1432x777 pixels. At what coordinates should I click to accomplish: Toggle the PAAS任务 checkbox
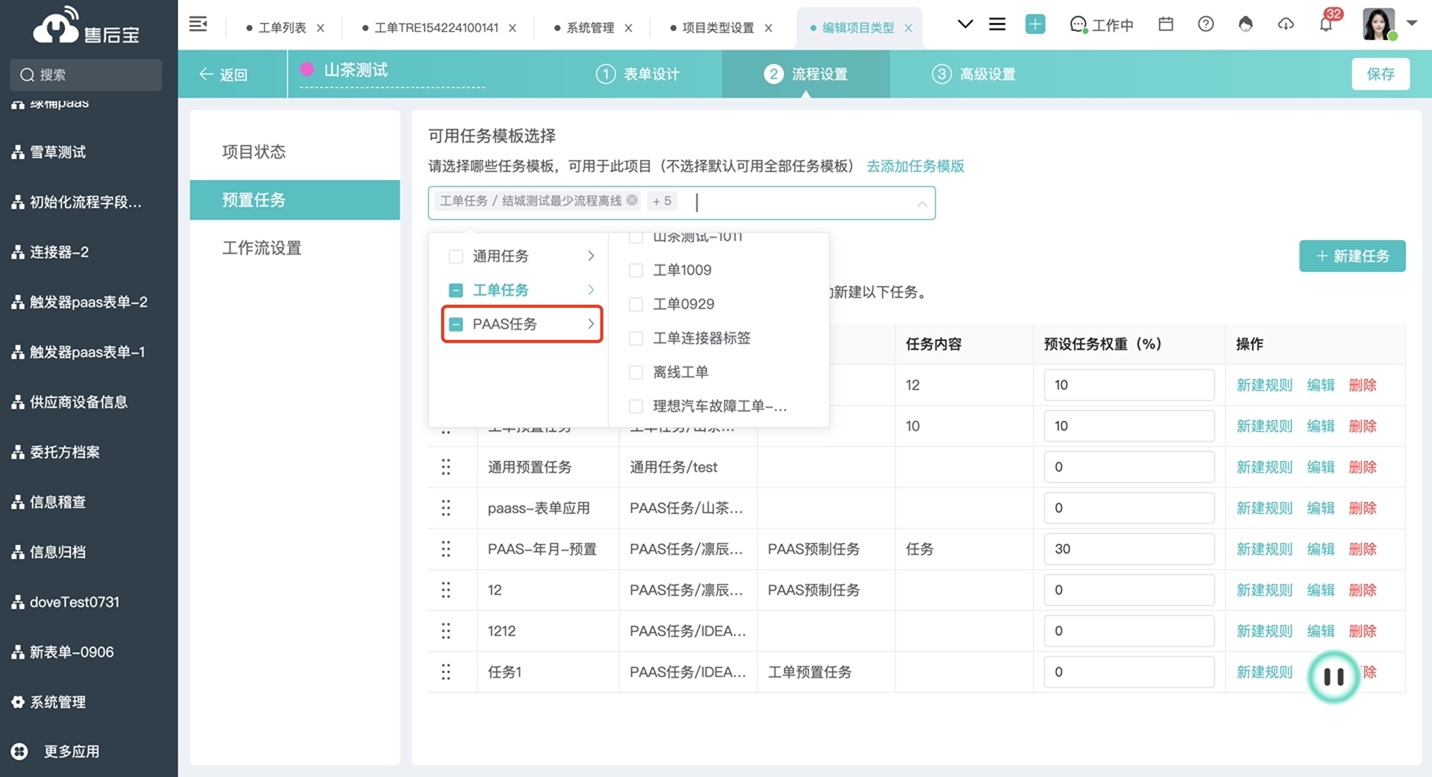click(x=456, y=324)
